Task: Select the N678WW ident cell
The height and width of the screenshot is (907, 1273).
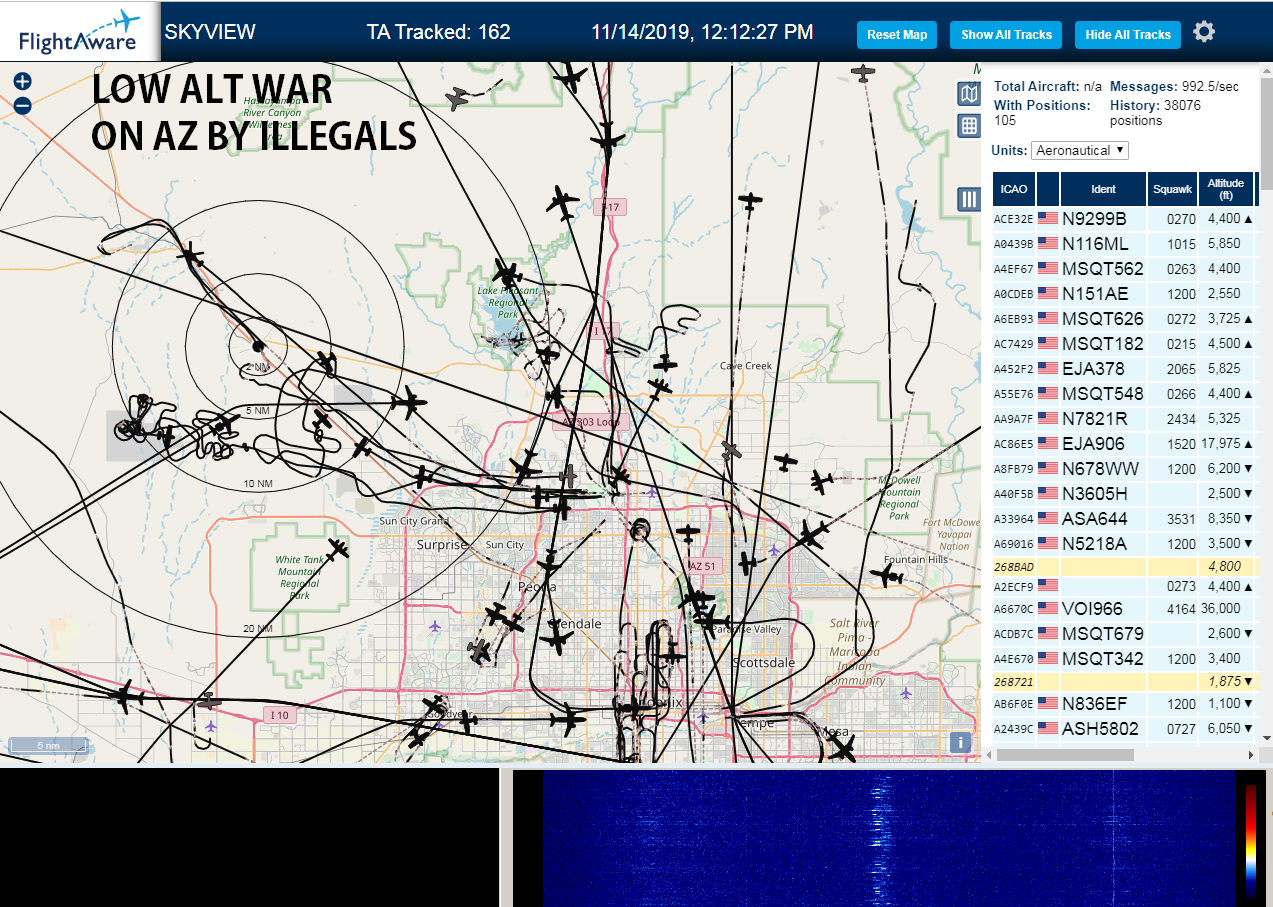Action: 1101,468
